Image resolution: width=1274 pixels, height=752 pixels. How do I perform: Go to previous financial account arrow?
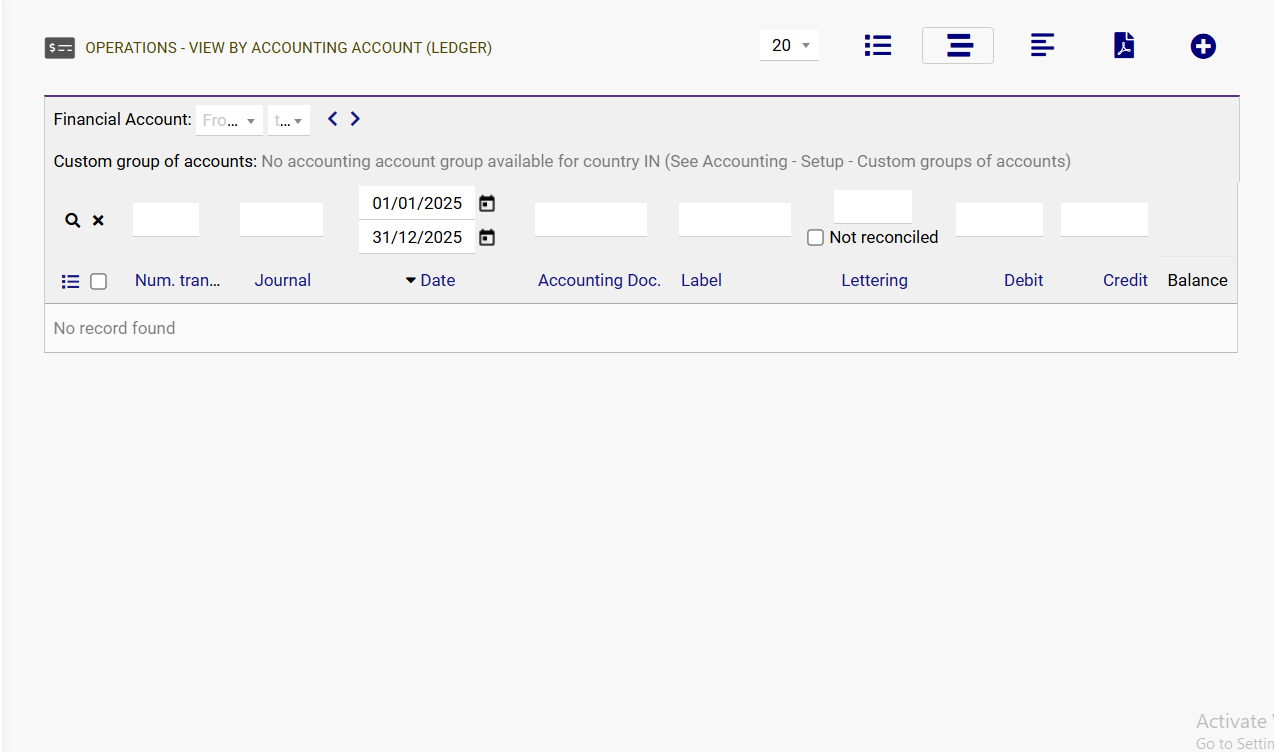333,119
